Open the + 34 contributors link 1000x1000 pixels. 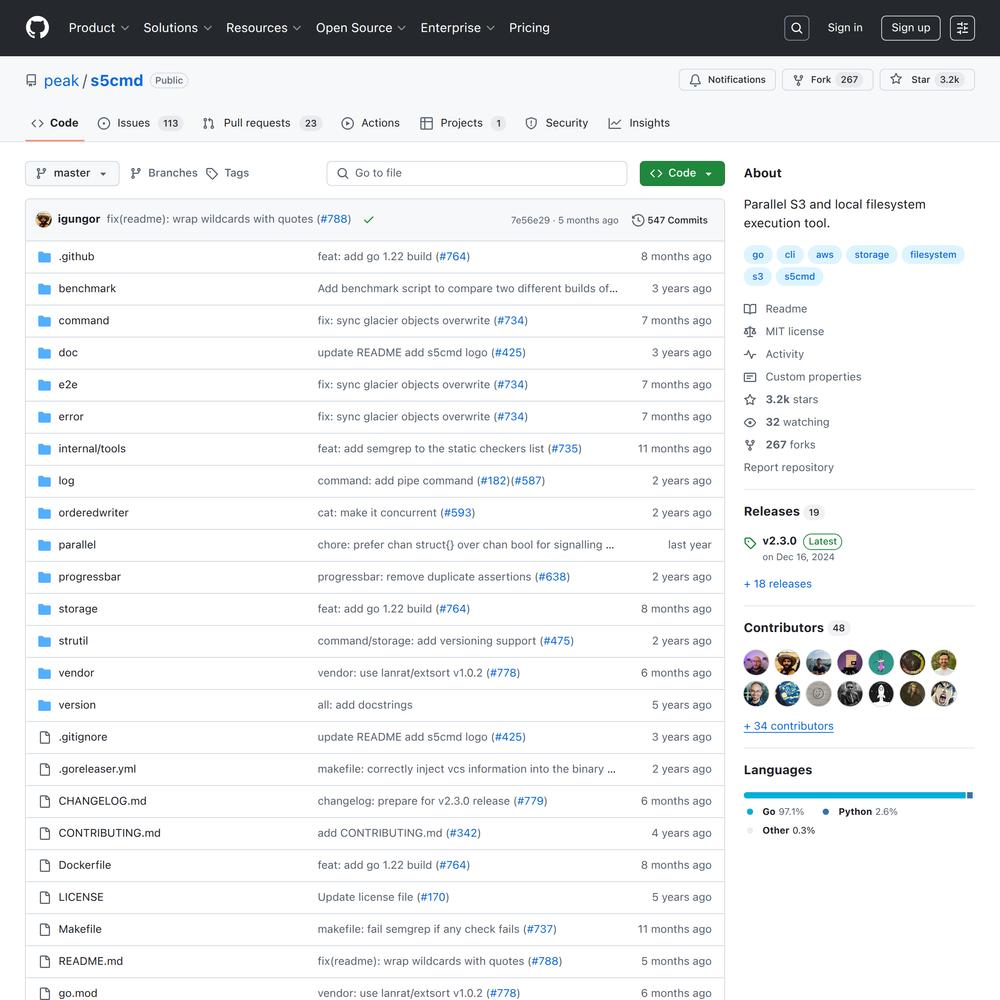(788, 726)
